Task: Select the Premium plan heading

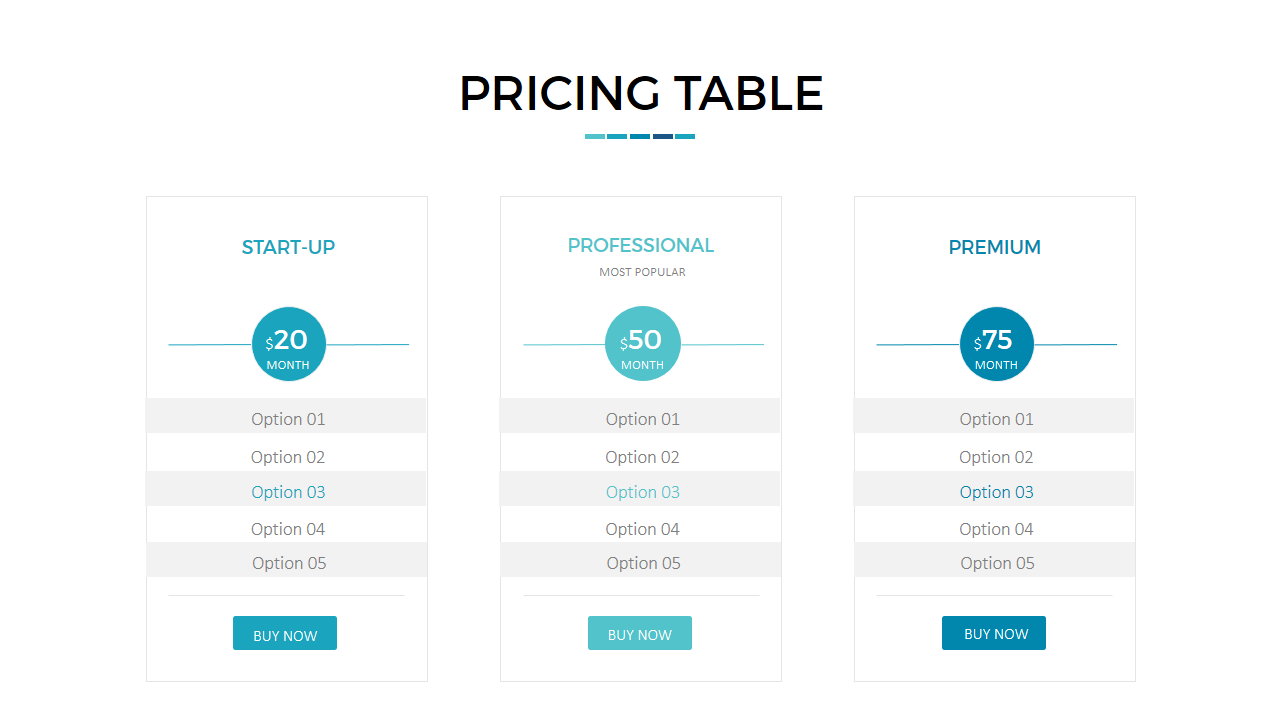Action: (x=995, y=247)
